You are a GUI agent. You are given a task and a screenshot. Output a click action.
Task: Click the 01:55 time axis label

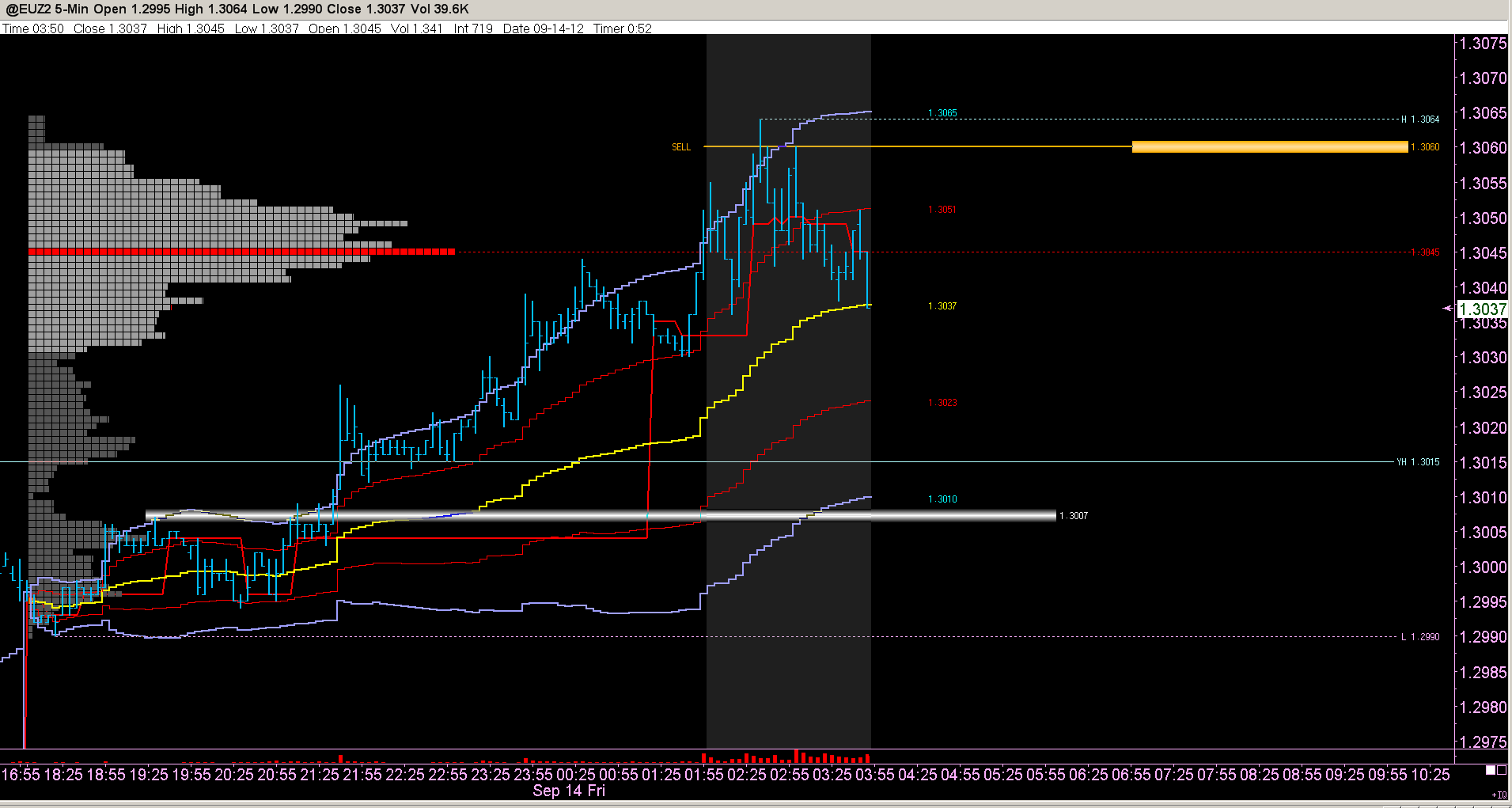(705, 775)
